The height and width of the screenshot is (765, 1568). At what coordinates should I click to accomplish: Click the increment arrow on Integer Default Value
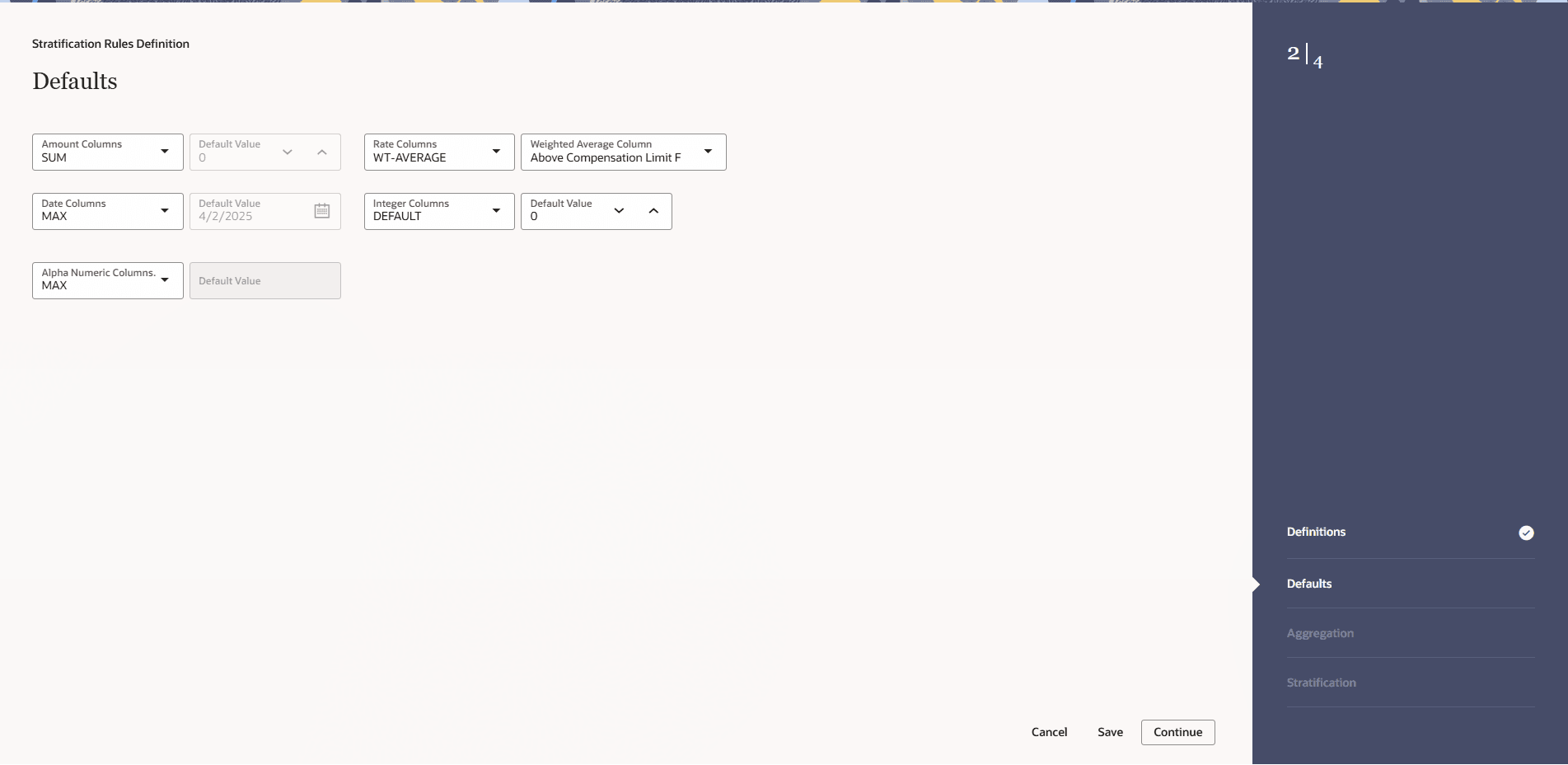653,211
